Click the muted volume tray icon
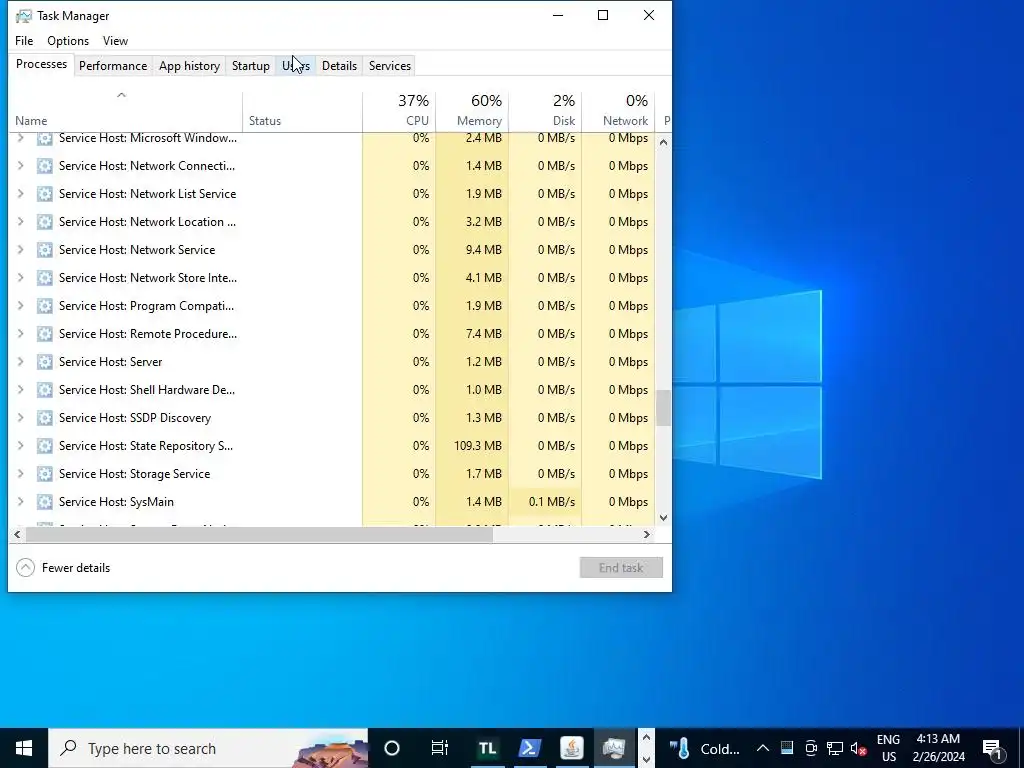 (x=858, y=748)
